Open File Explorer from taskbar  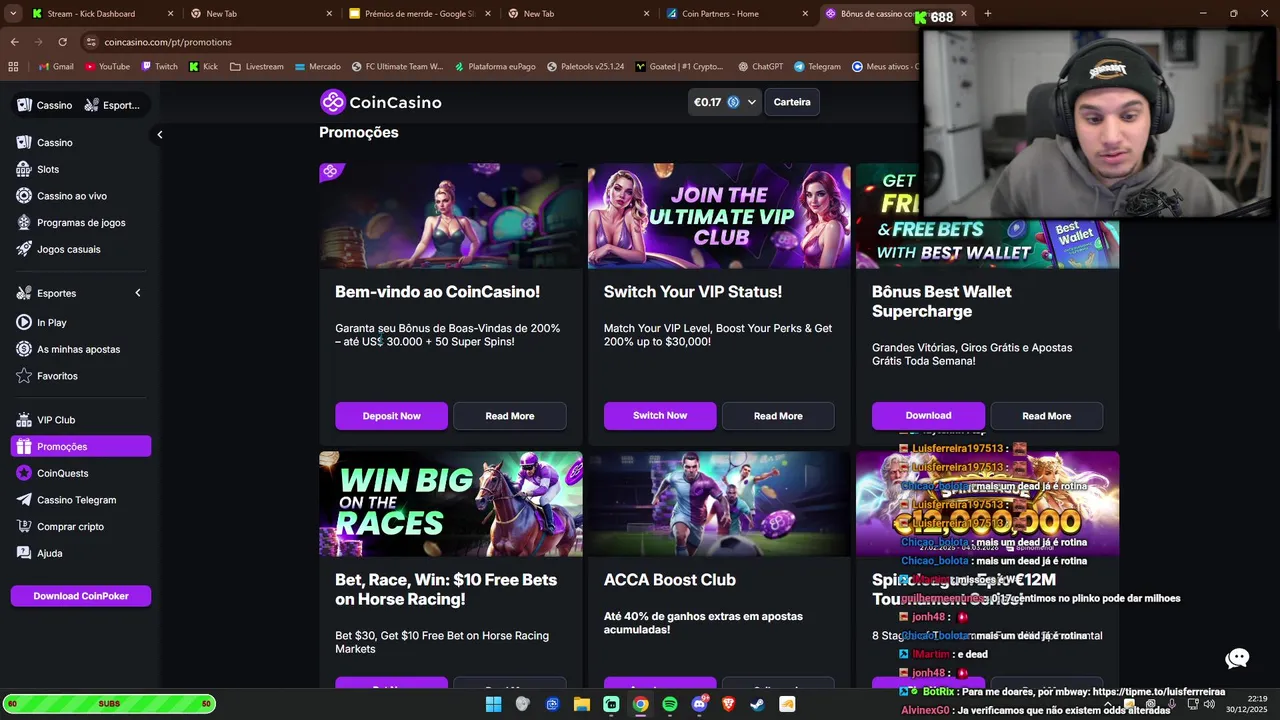(x=581, y=704)
